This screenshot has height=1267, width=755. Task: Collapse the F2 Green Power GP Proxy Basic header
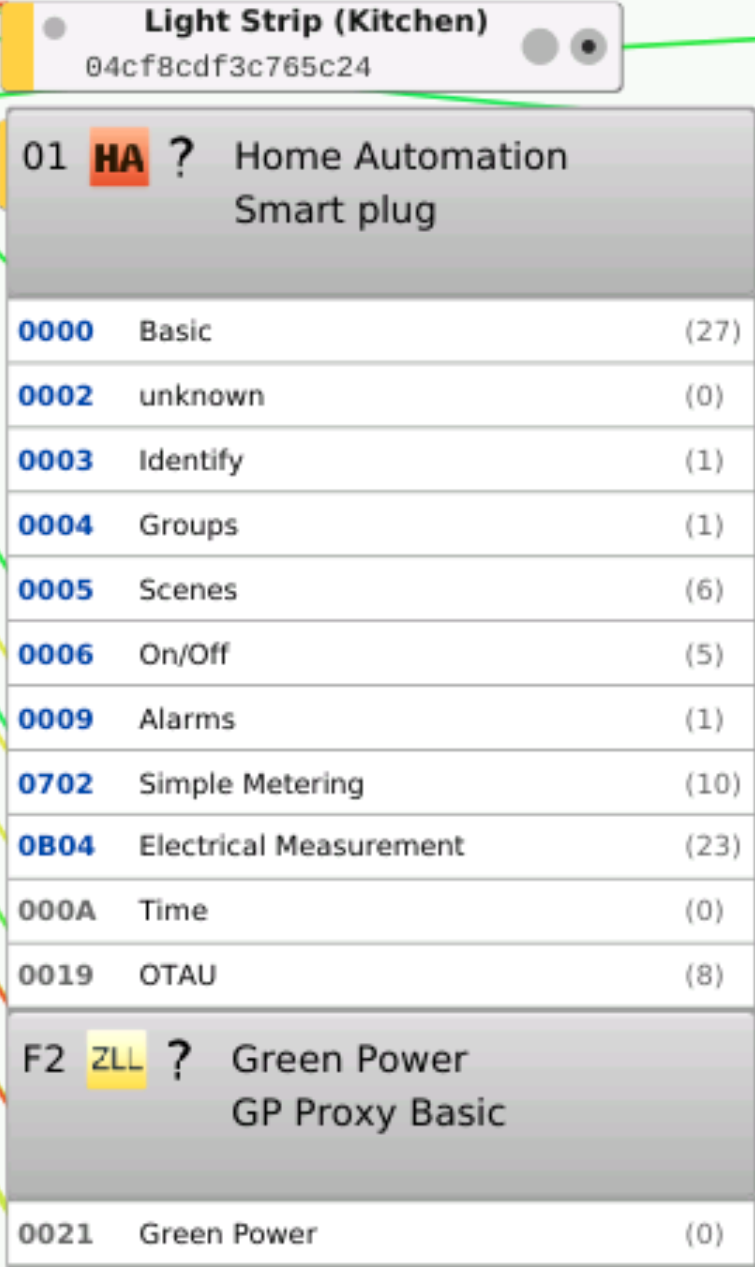pyautogui.click(x=380, y=1105)
